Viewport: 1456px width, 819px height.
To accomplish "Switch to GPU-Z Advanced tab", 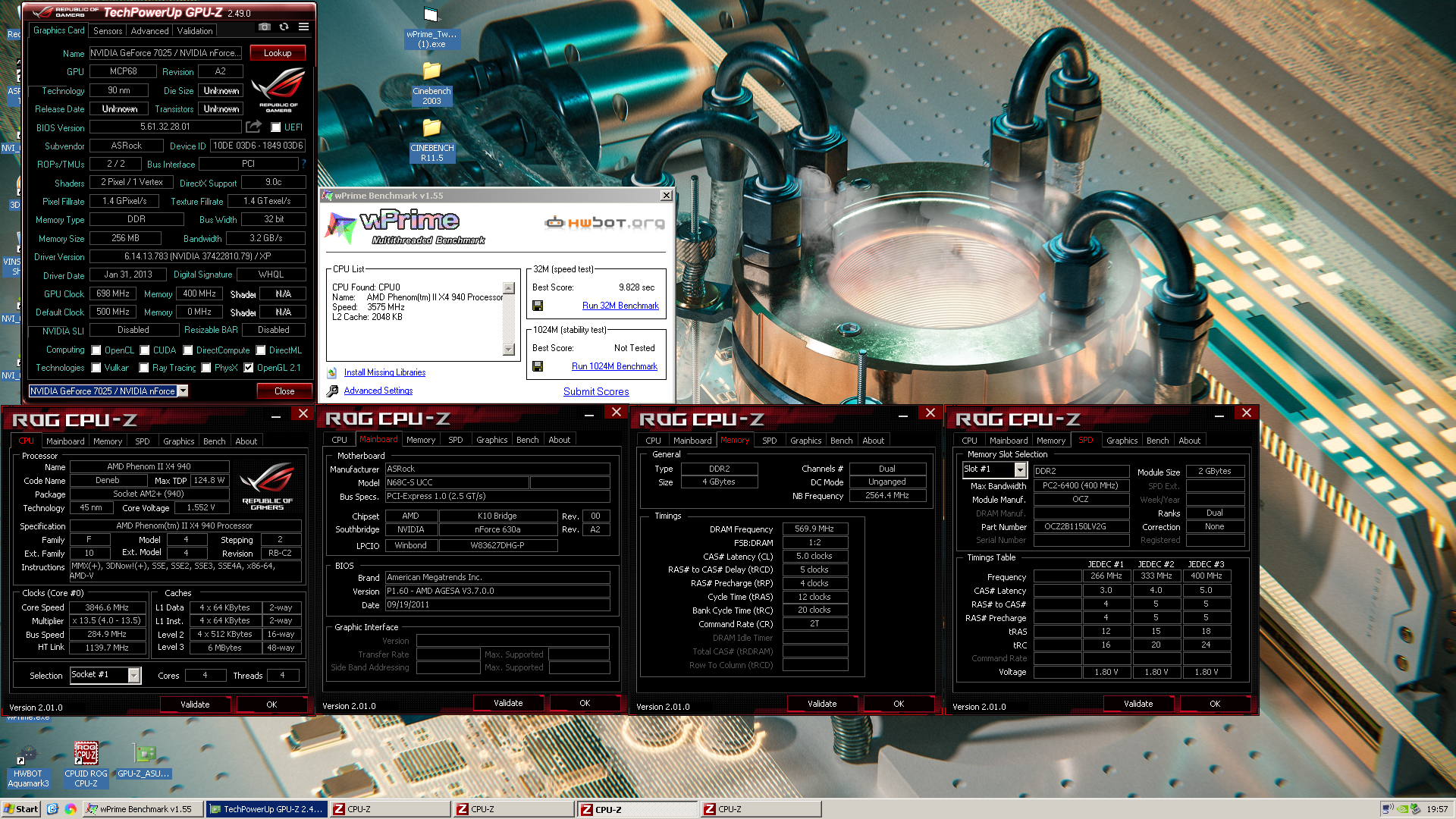I will coord(149,31).
